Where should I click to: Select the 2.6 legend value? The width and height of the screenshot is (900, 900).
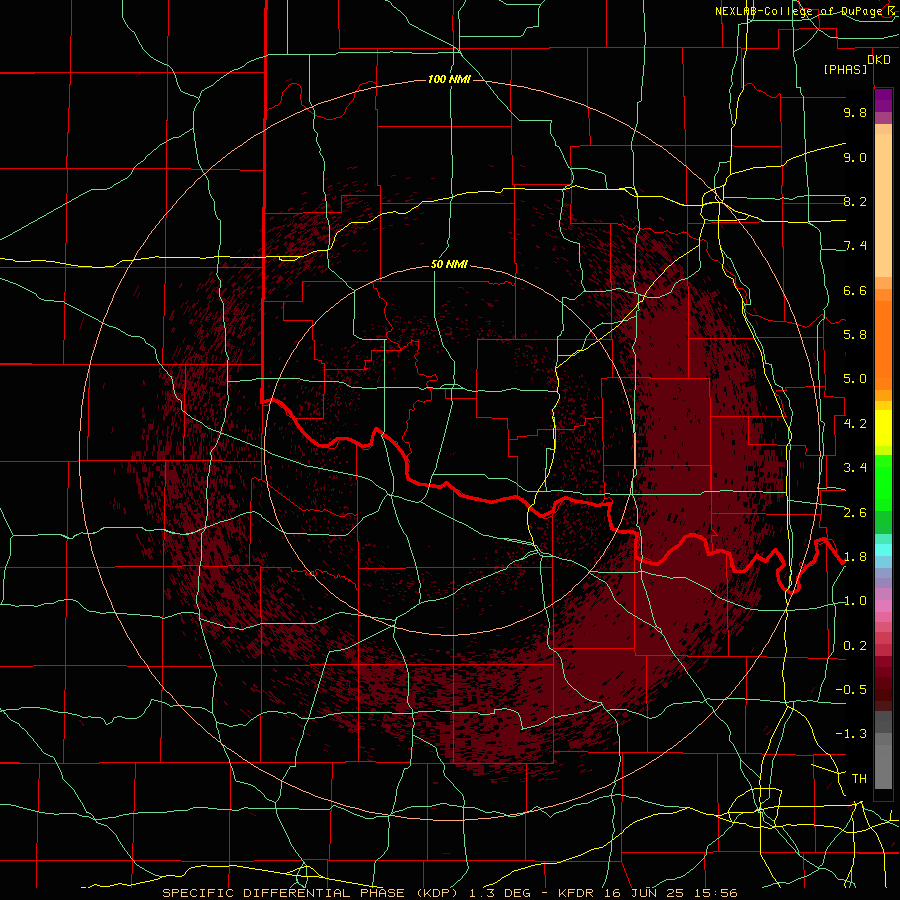855,513
